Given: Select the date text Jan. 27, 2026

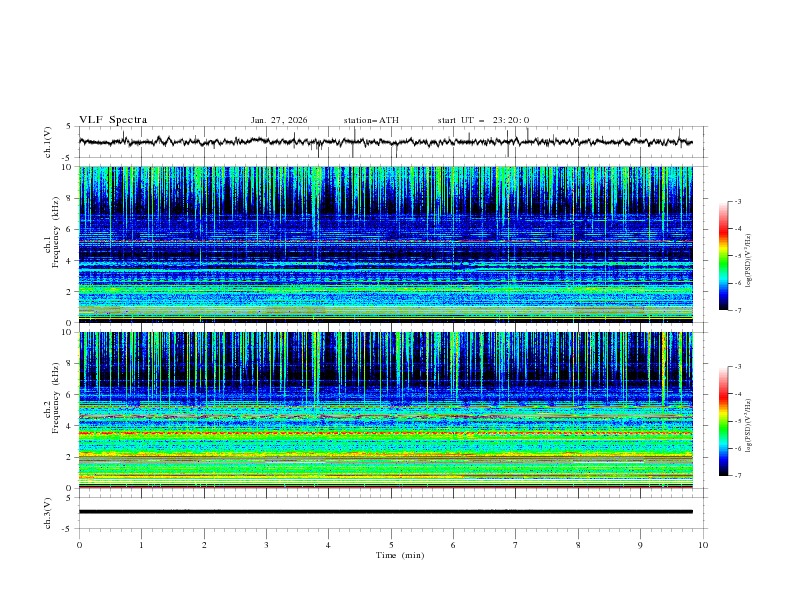Looking at the screenshot, I should pos(279,120).
